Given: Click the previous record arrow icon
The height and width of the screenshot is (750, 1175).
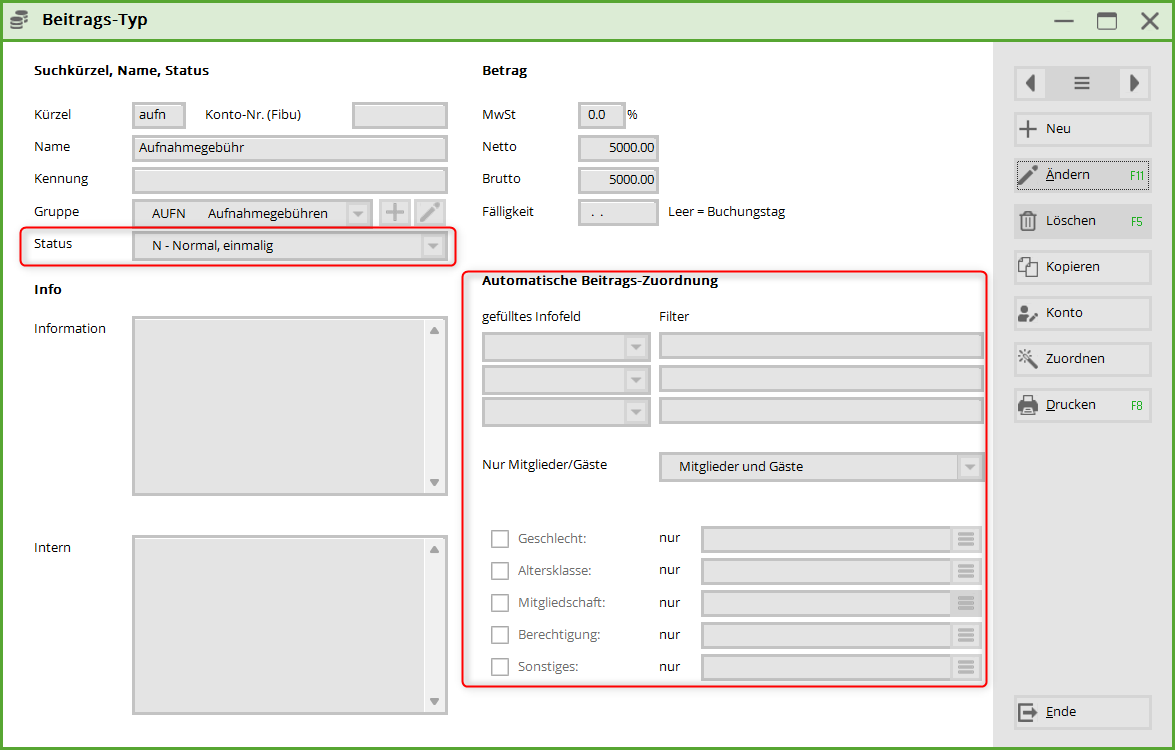Looking at the screenshot, I should pyautogui.click(x=1030, y=84).
